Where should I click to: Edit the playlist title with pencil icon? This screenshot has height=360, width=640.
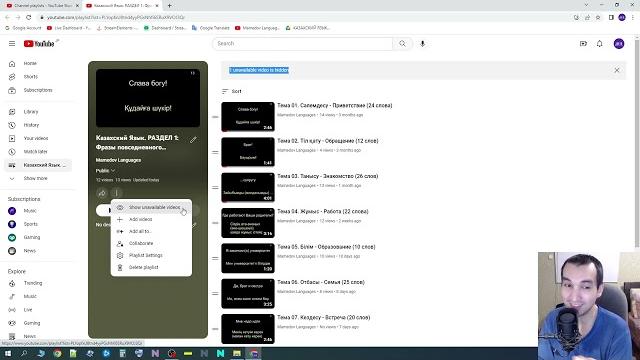(x=193, y=140)
